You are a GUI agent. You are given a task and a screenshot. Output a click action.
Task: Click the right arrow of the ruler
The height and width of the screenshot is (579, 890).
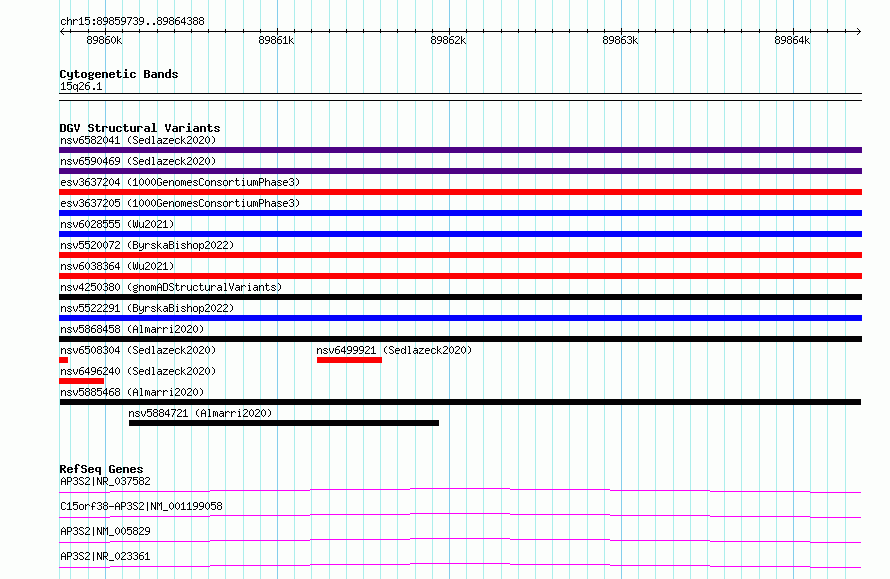(x=858, y=31)
